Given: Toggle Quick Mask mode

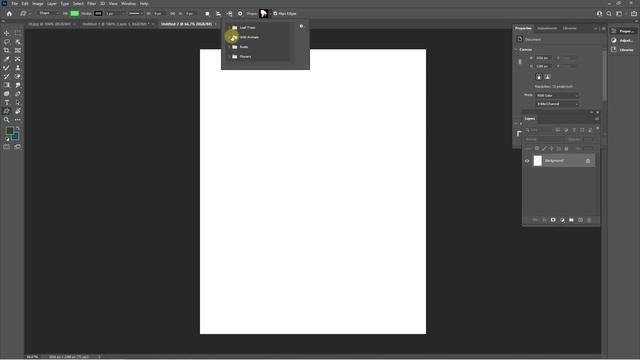Looking at the screenshot, I should [7, 147].
